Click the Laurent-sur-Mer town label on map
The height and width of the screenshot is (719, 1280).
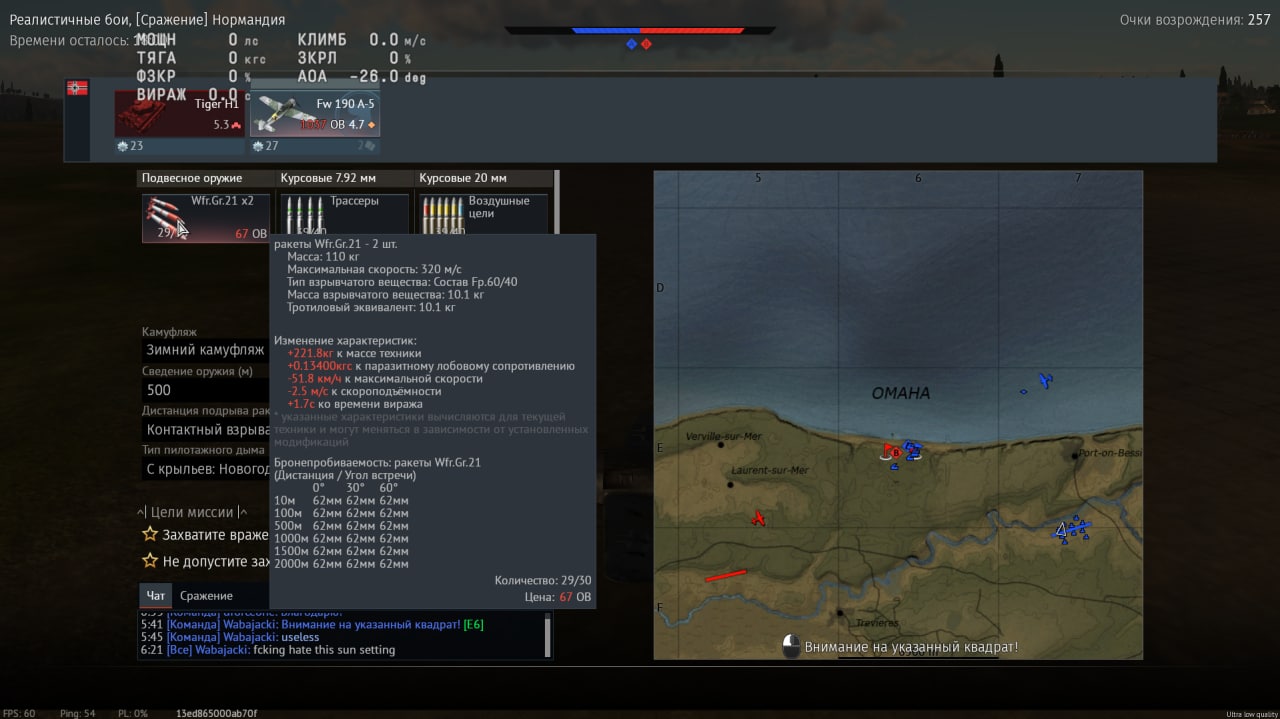(x=770, y=470)
